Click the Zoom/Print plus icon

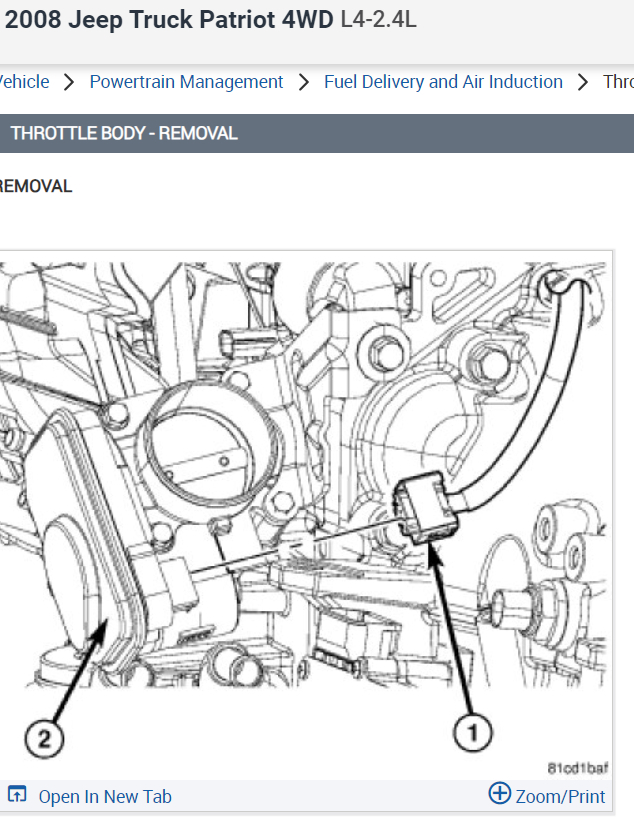pyautogui.click(x=500, y=793)
